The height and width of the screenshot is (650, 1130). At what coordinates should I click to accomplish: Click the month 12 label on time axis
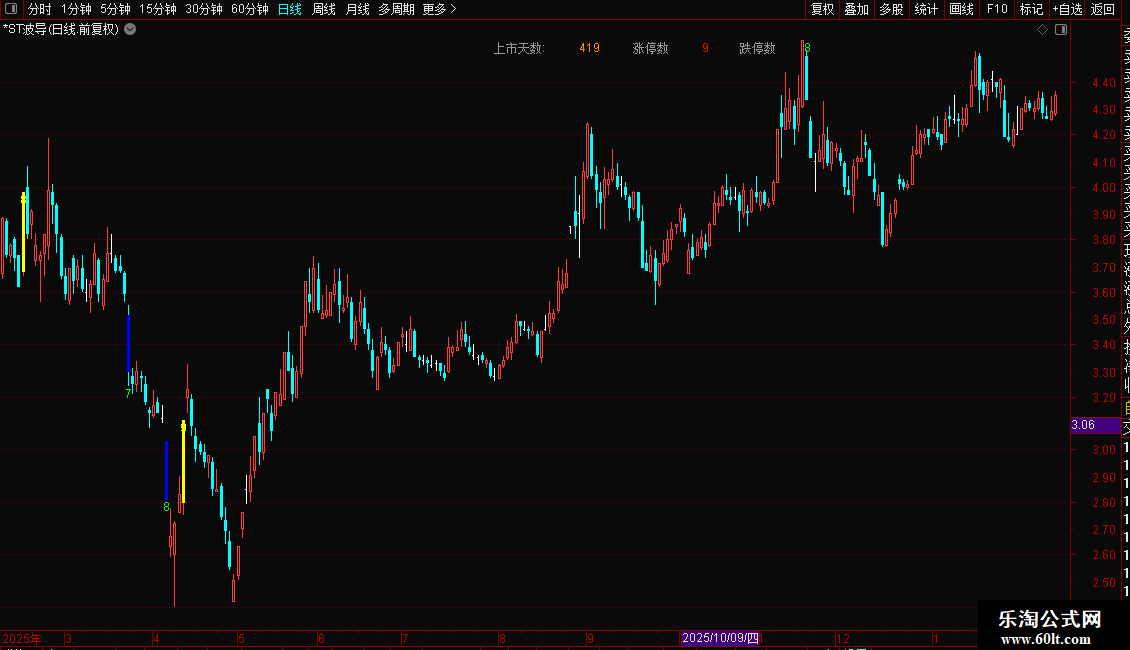pyautogui.click(x=842, y=638)
